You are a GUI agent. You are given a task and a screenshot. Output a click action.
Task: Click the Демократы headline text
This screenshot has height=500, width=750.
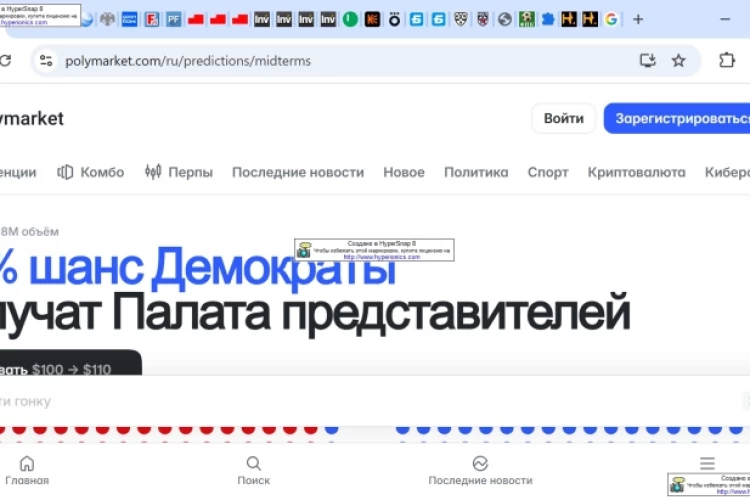tap(274, 268)
